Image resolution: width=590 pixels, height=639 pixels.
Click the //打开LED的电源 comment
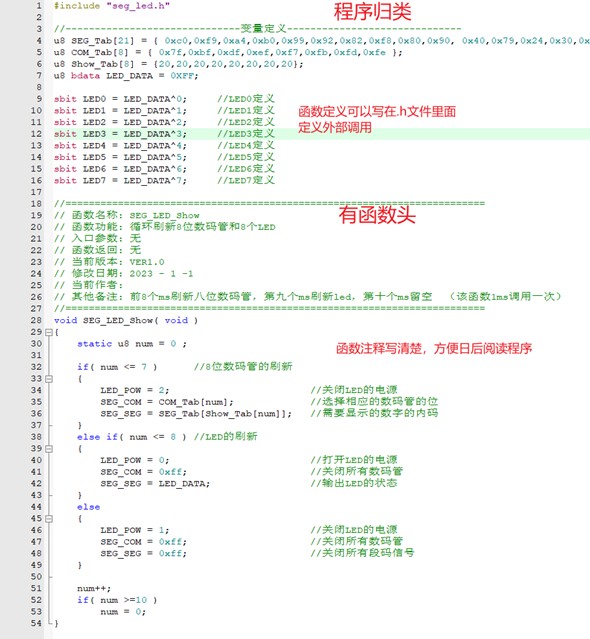pos(354,460)
